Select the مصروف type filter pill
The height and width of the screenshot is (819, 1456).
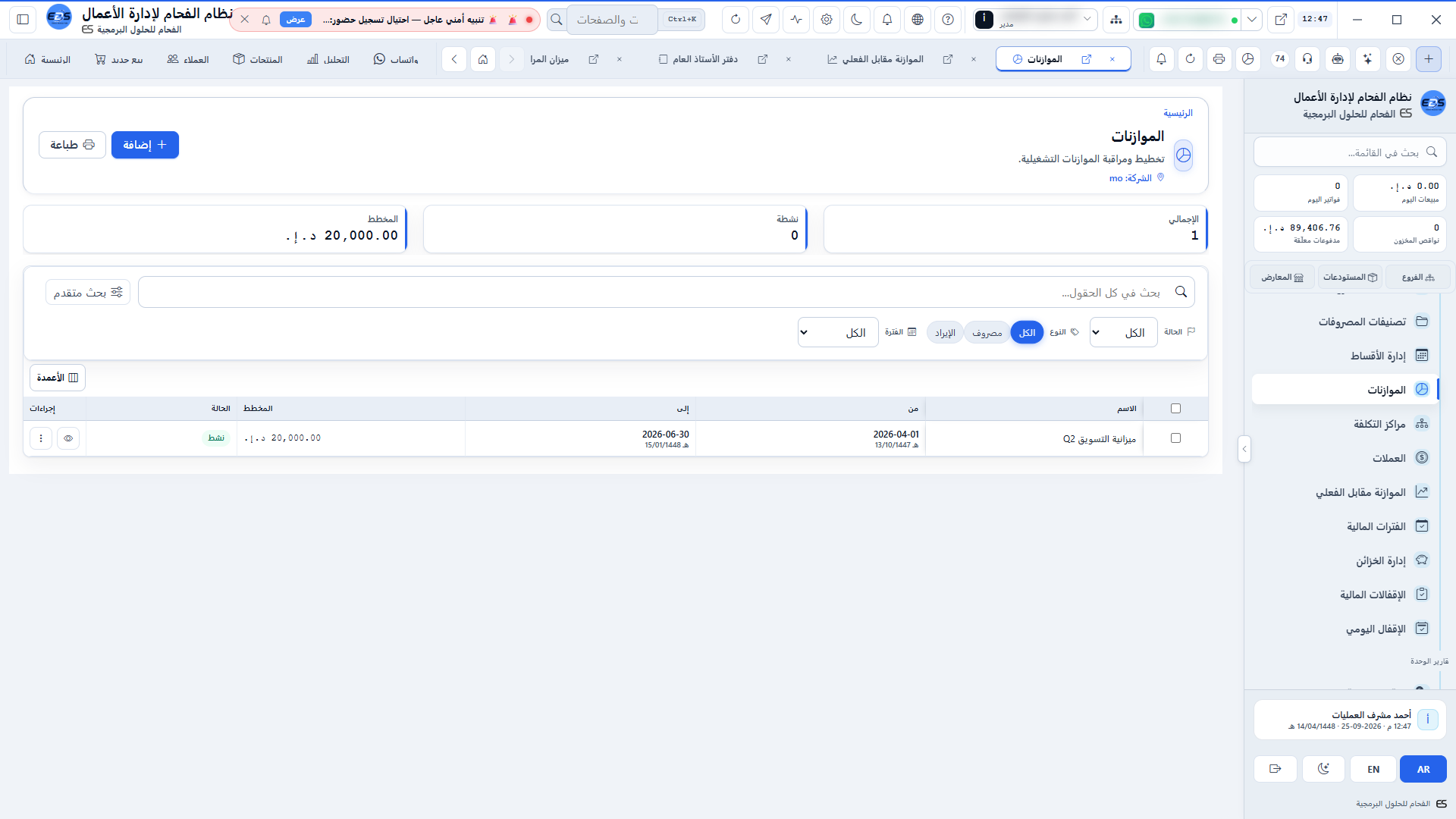[987, 333]
